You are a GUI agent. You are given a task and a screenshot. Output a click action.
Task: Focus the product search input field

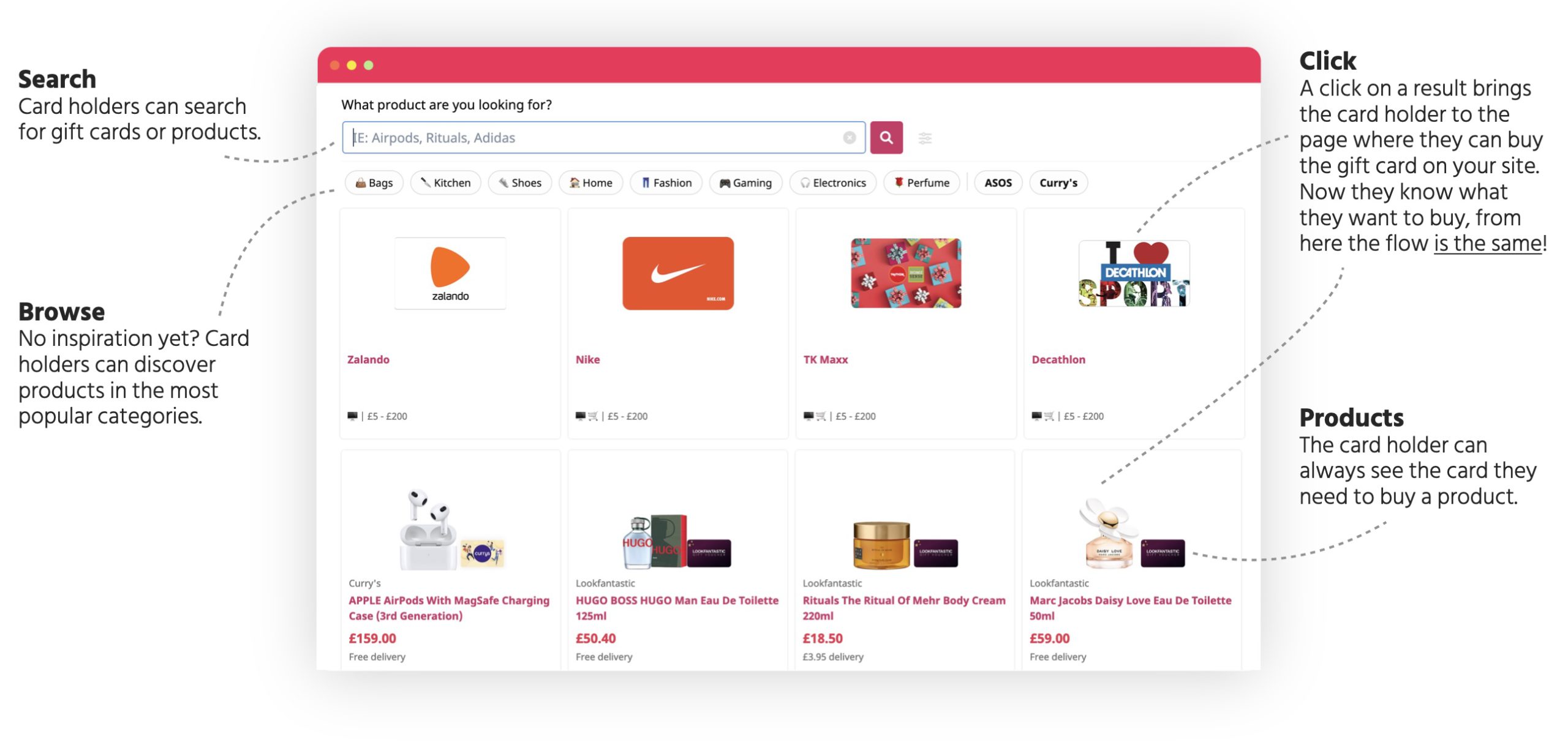point(603,138)
